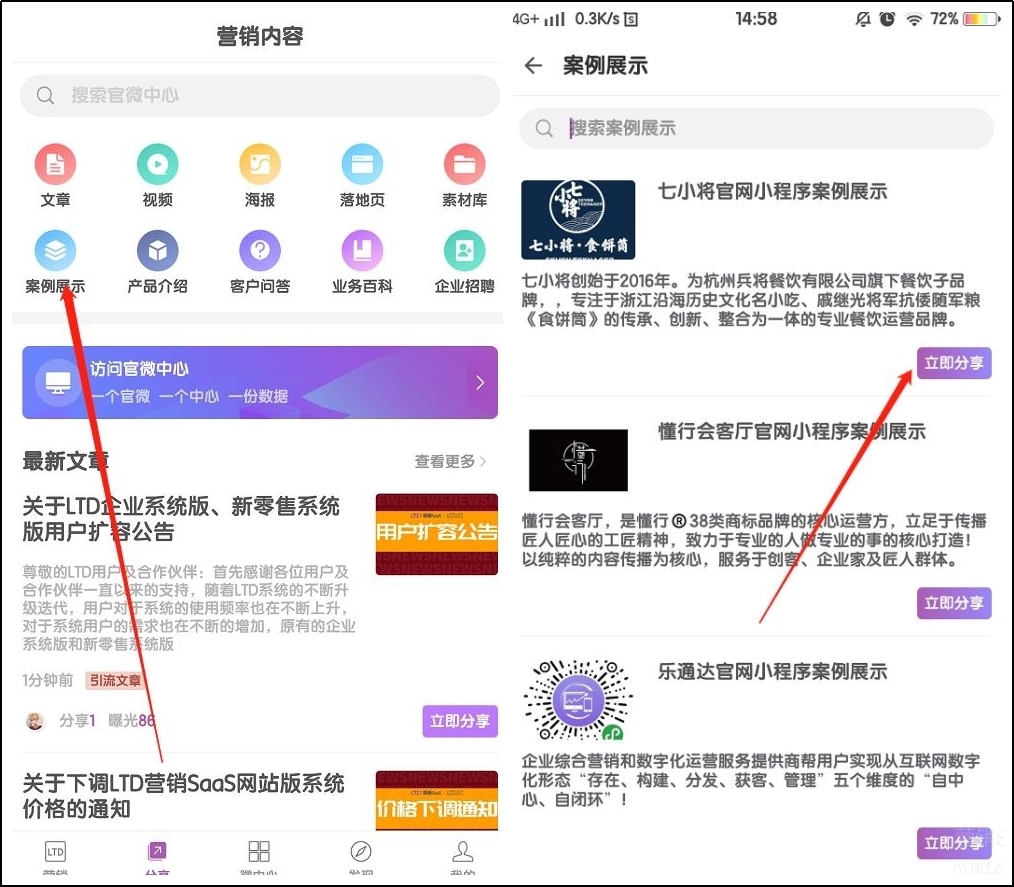Open the 企业招聘 recruitment icon
Screen dimensions: 1014x887
tap(464, 251)
